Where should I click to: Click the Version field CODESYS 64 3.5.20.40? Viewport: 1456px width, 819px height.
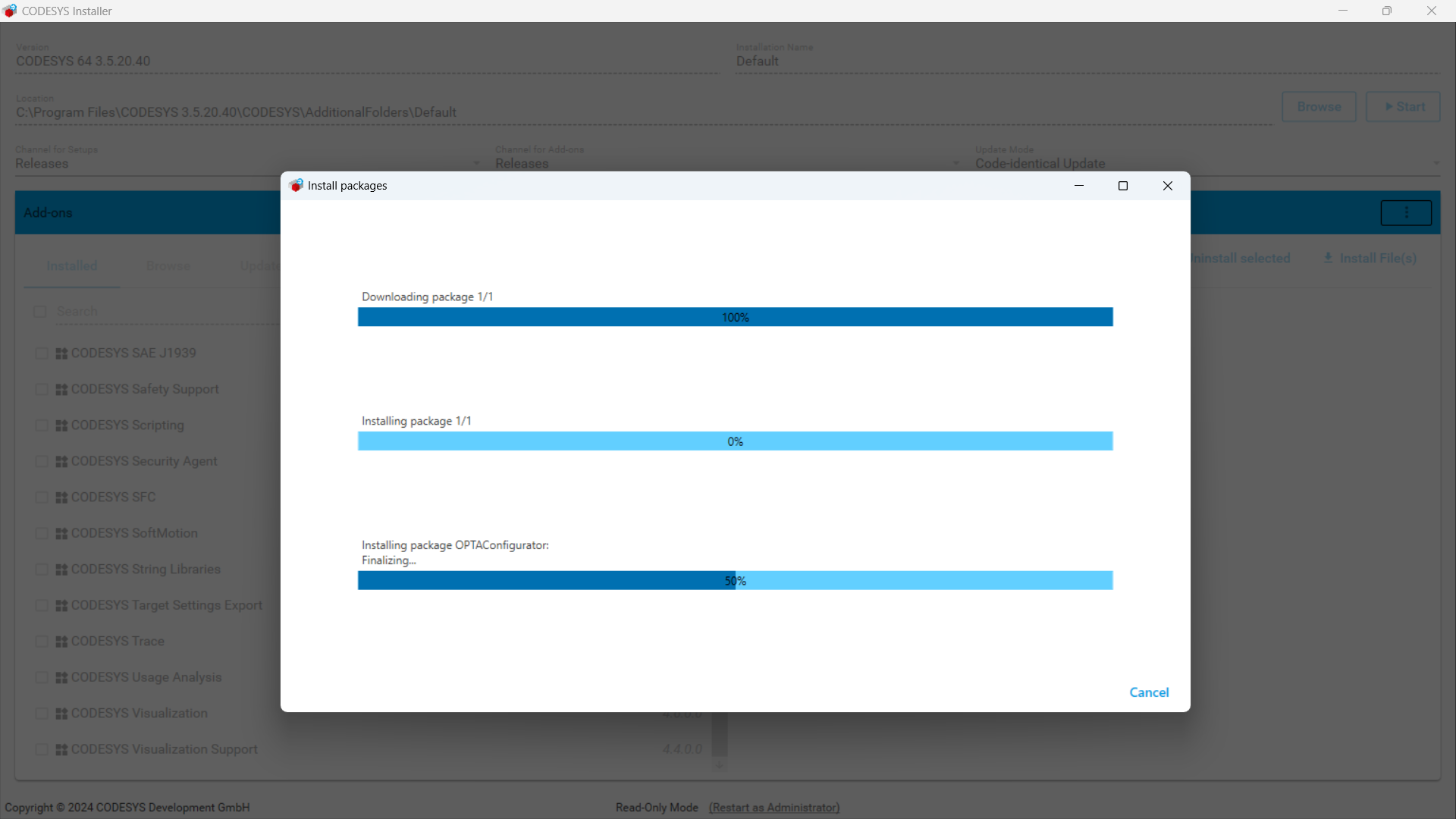pos(368,61)
